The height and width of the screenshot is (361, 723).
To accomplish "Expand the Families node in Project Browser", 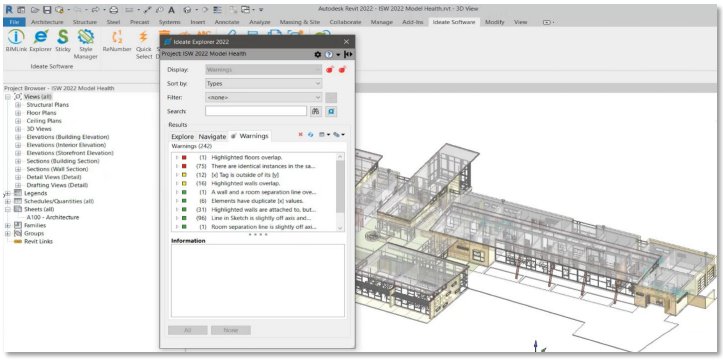I will click(x=7, y=225).
